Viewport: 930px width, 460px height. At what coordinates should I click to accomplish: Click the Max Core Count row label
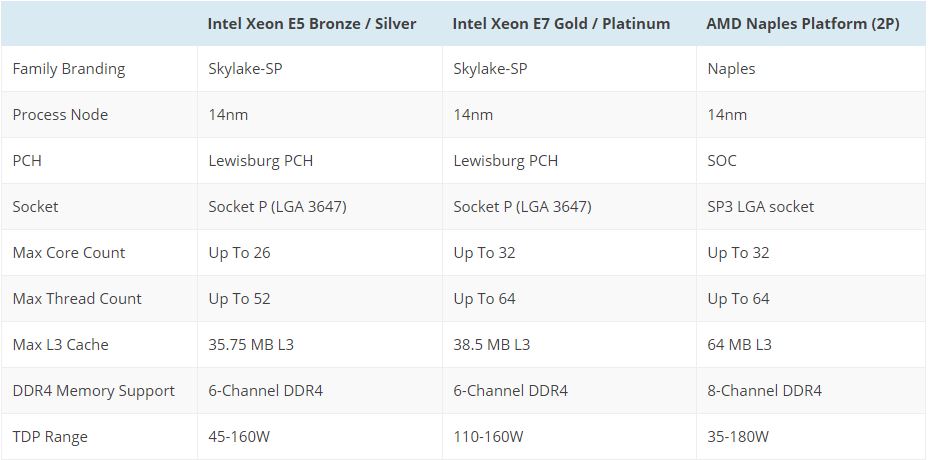[x=69, y=253]
